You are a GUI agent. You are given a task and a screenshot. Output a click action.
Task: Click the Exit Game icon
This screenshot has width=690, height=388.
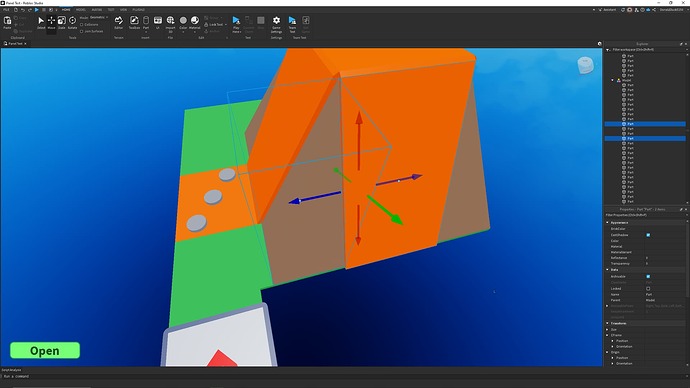tap(306, 21)
